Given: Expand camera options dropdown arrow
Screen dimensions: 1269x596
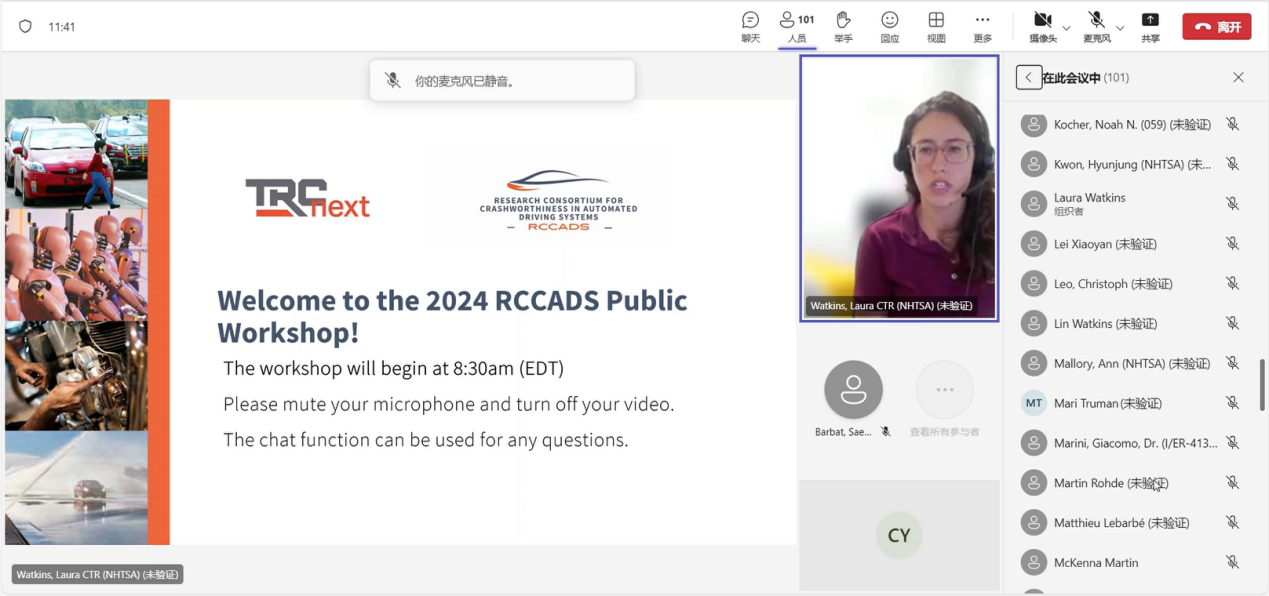Looking at the screenshot, I should pos(1066,27).
